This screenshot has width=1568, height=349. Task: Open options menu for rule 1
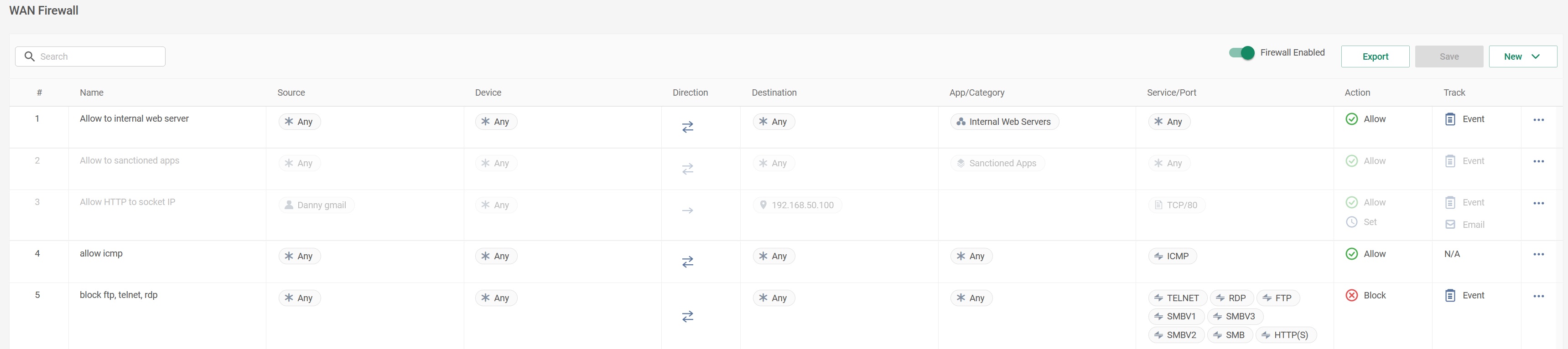(x=1538, y=120)
